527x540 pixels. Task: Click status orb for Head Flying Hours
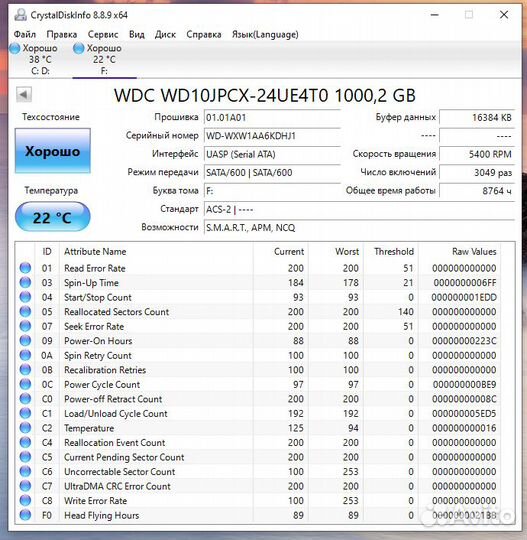pyautogui.click(x=25, y=515)
